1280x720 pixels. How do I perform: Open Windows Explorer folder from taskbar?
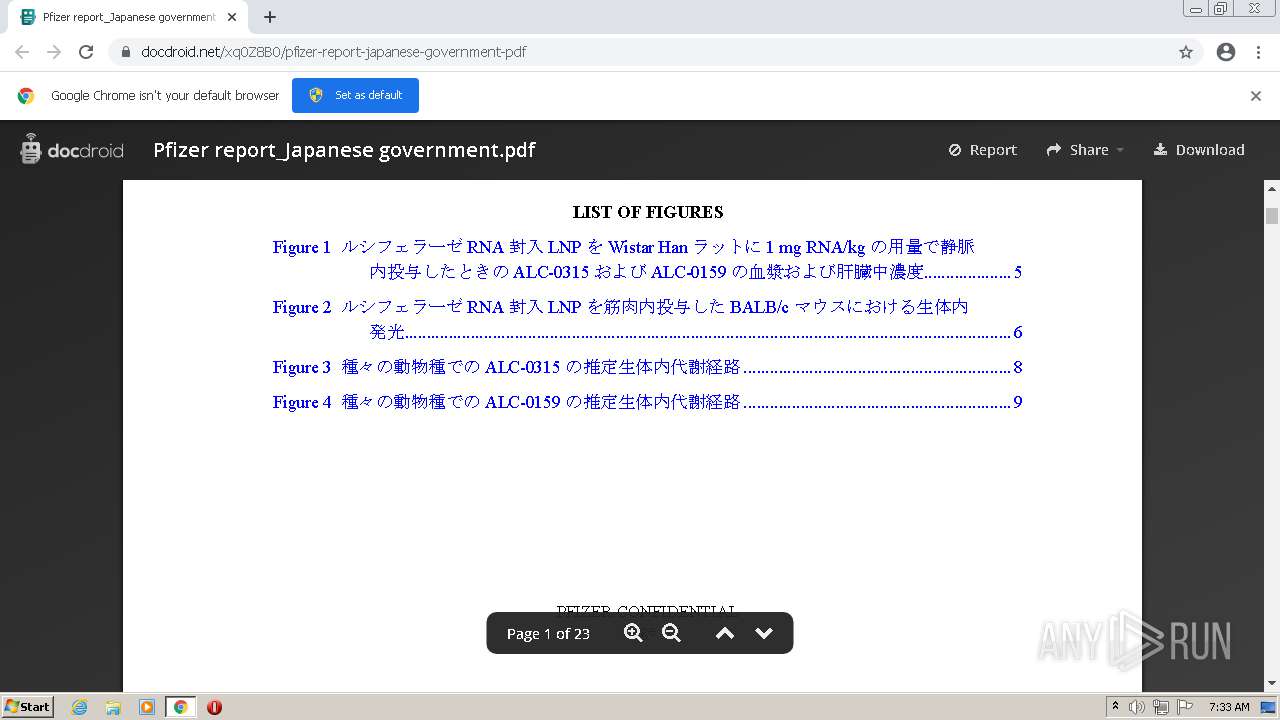pyautogui.click(x=113, y=707)
